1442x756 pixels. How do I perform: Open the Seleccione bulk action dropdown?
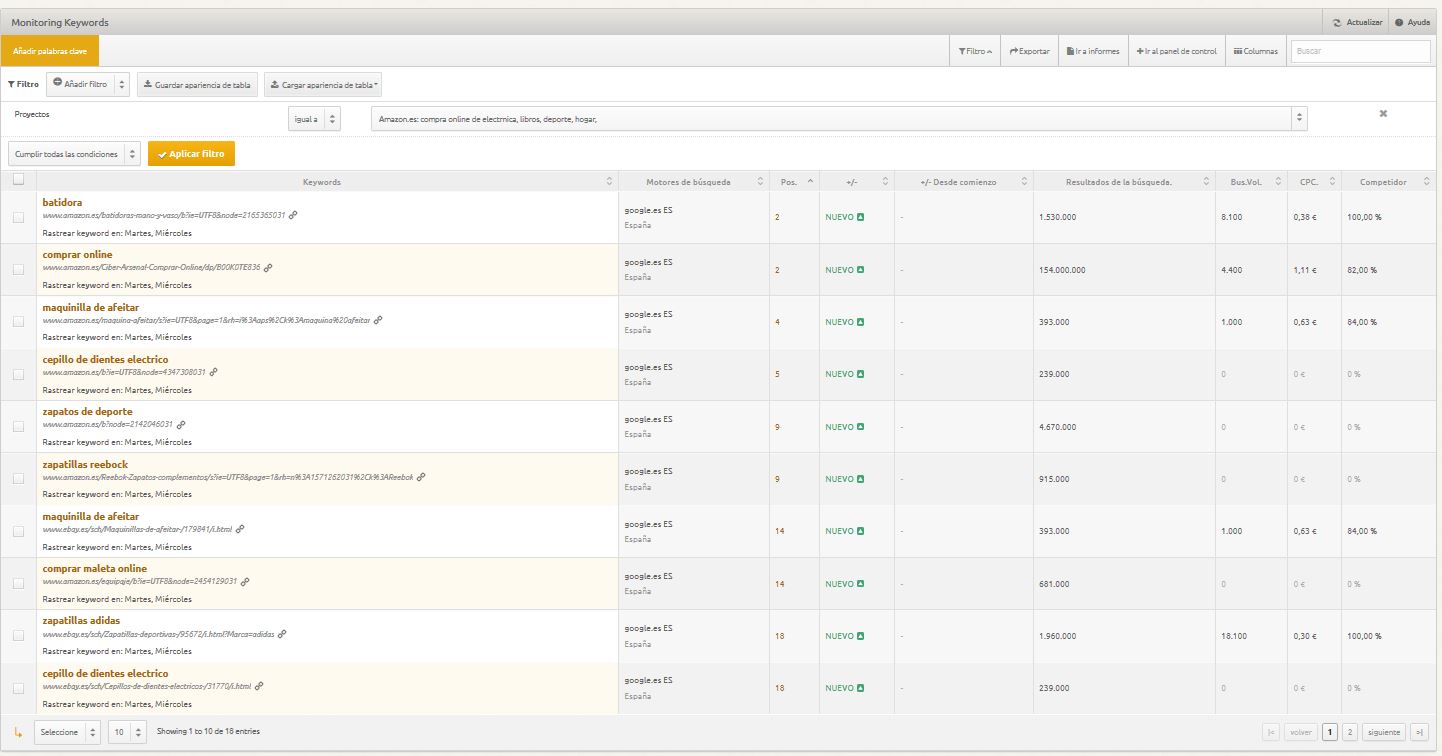pos(67,732)
